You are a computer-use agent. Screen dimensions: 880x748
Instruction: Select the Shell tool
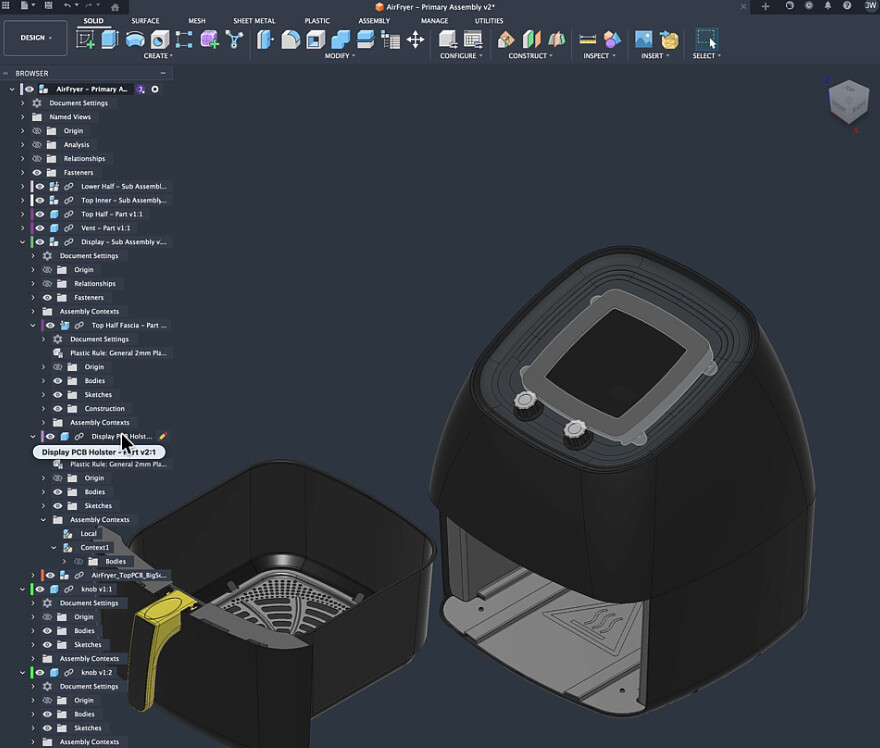click(315, 40)
